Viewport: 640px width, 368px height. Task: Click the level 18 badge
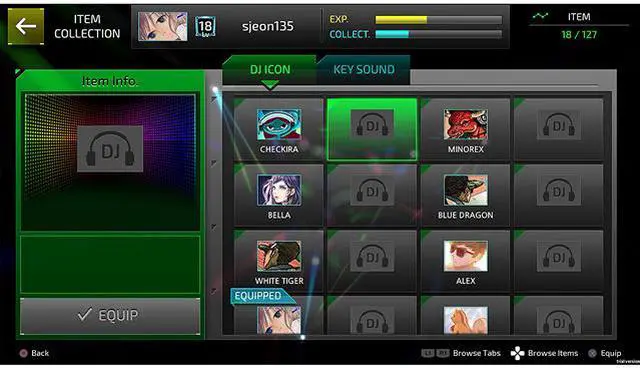[x=205, y=27]
